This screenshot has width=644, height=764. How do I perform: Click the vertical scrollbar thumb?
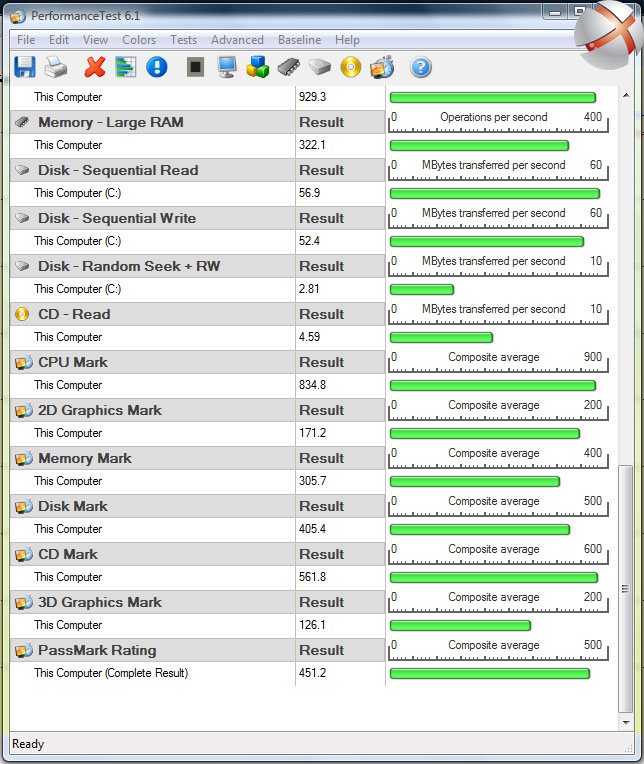626,589
